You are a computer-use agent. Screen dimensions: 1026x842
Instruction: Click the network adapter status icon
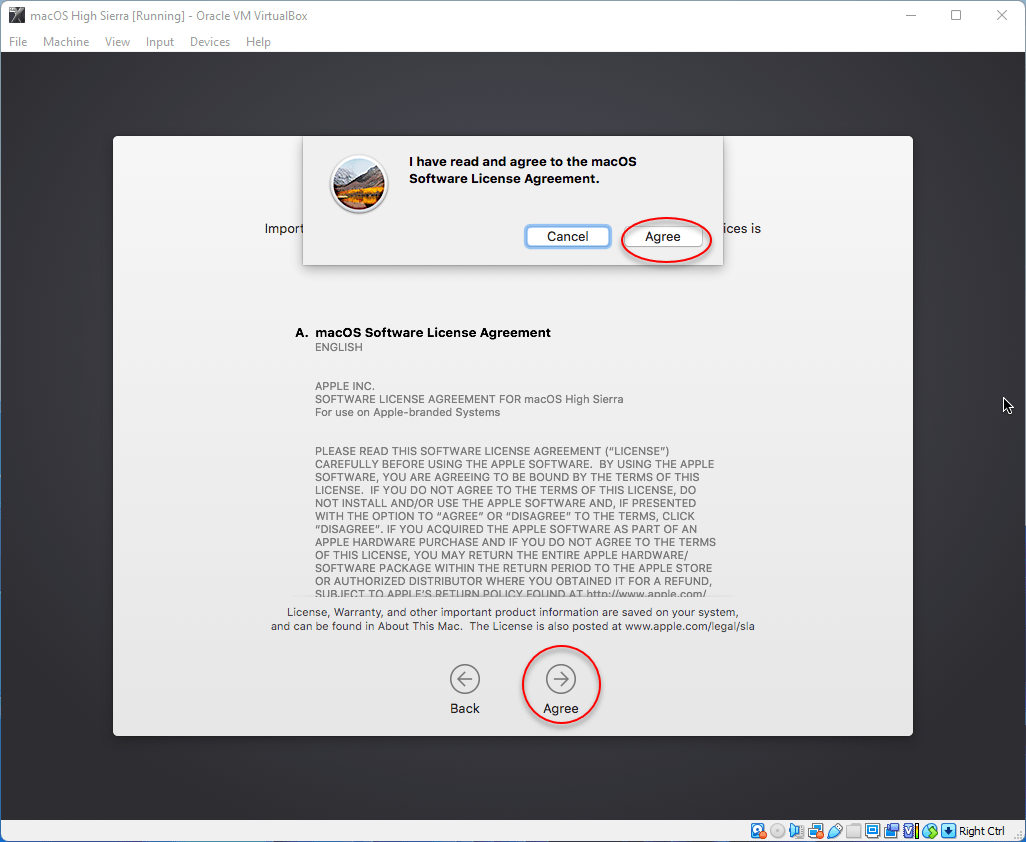[815, 831]
